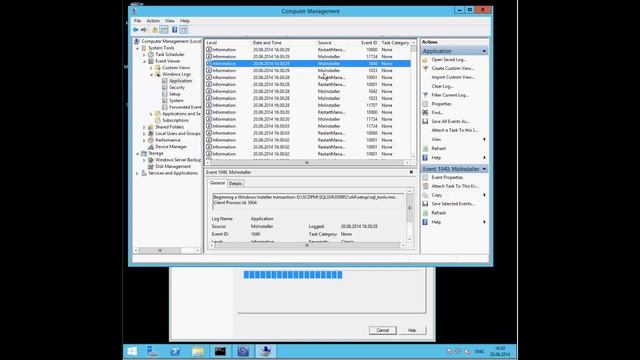Click Cancel in the setup window
640x360 pixels.
coord(382,330)
